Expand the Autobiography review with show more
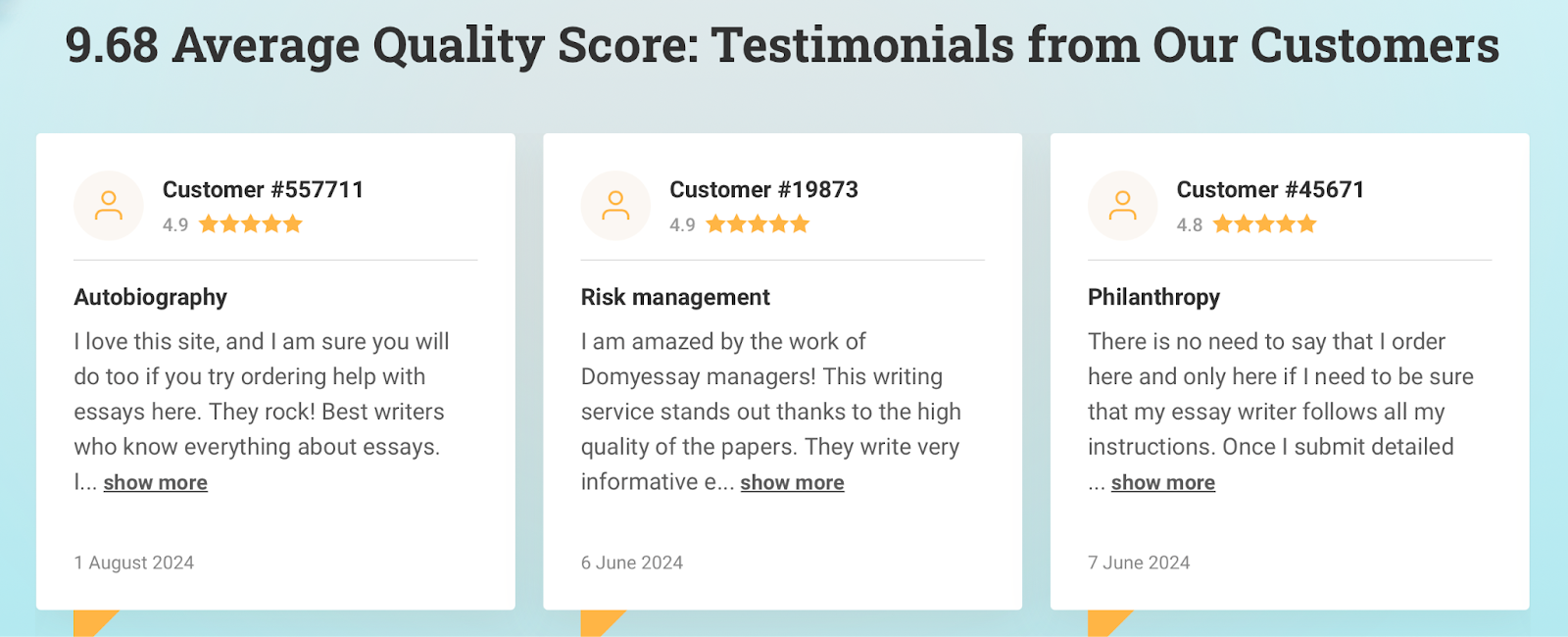This screenshot has width=1568, height=637. [x=156, y=482]
